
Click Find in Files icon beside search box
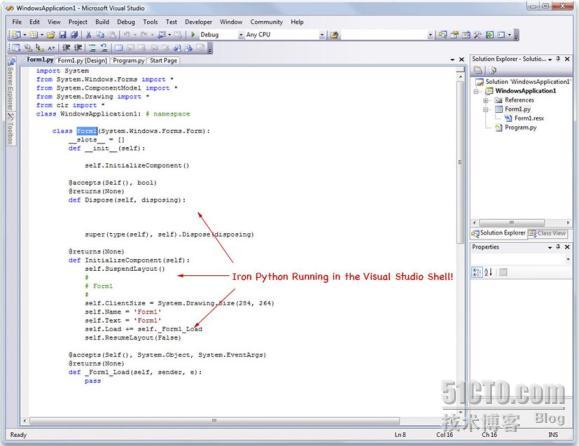[334, 35]
